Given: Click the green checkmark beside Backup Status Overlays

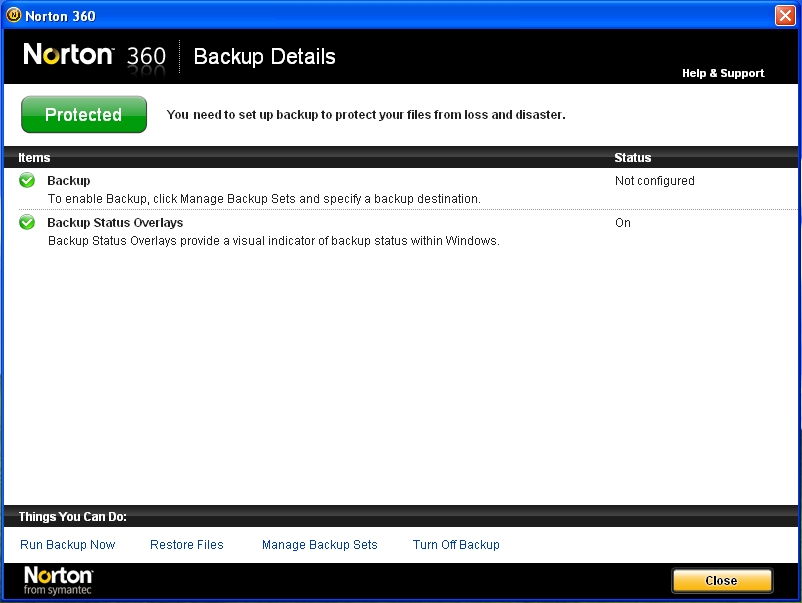Looking at the screenshot, I should click(x=27, y=222).
